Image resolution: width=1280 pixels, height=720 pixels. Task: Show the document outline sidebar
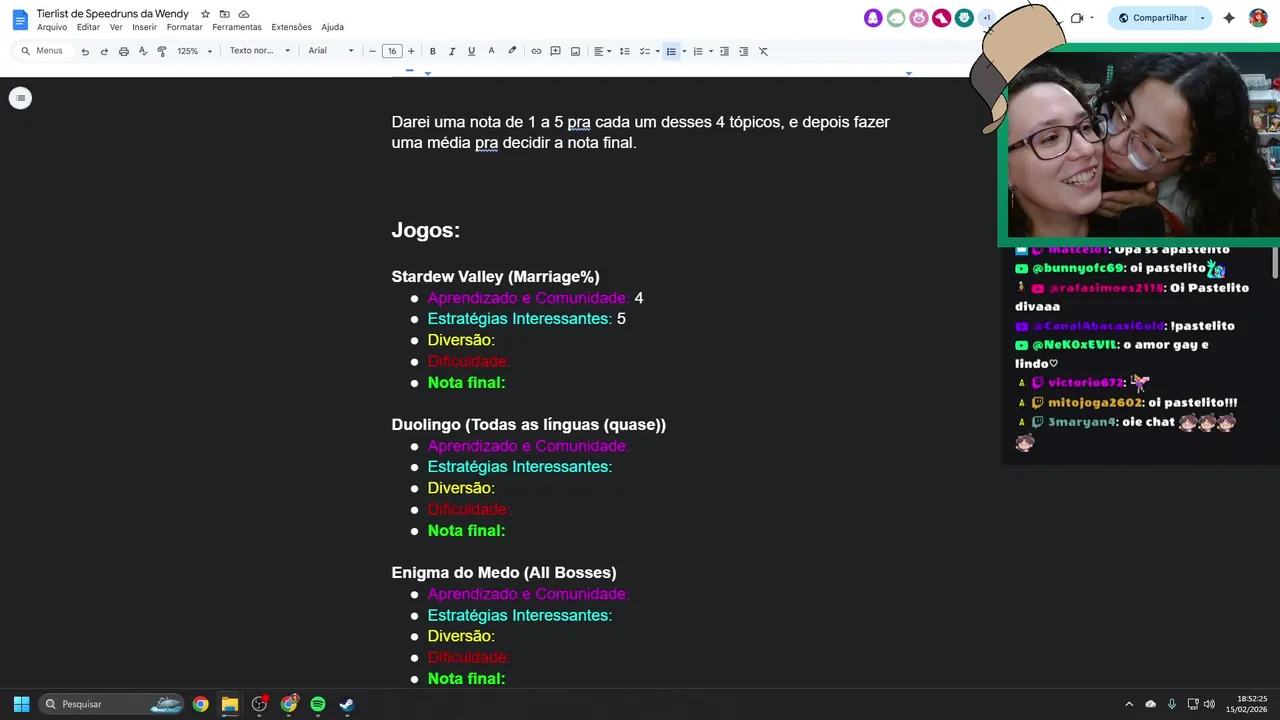click(20, 98)
